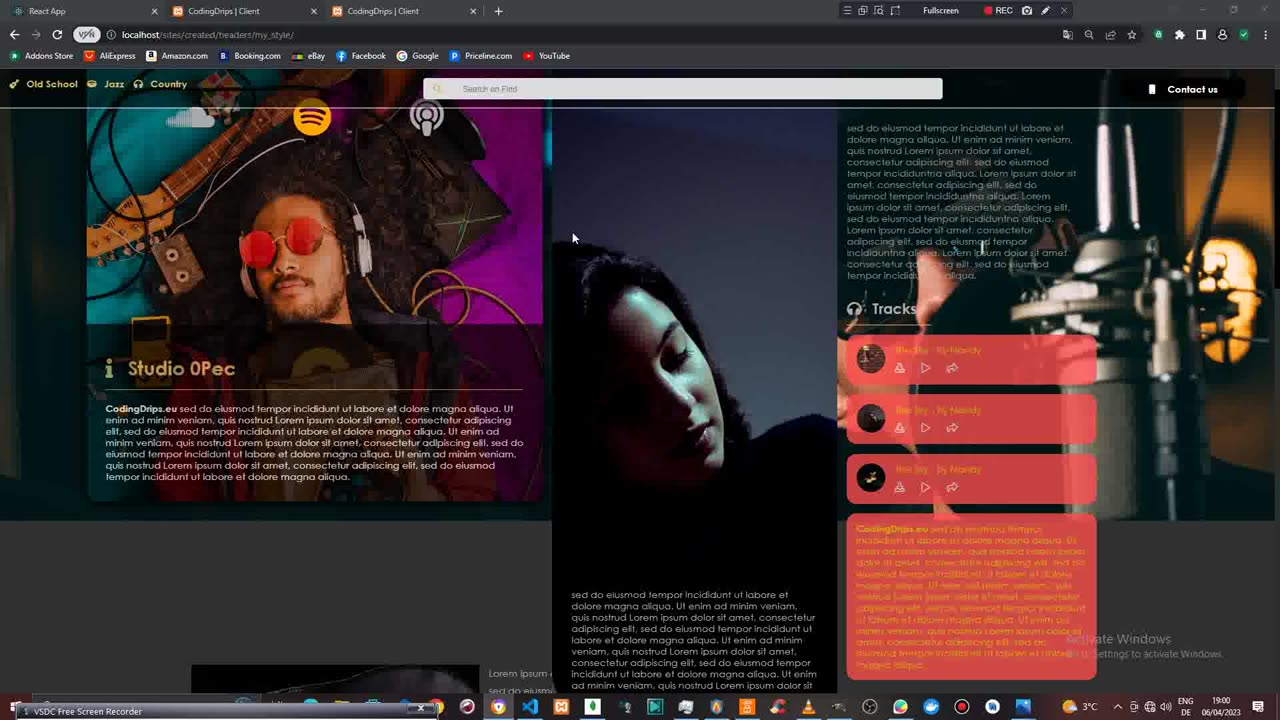This screenshot has height=720, width=1280.
Task: Open the Addons Store bookmark
Action: coord(41,56)
